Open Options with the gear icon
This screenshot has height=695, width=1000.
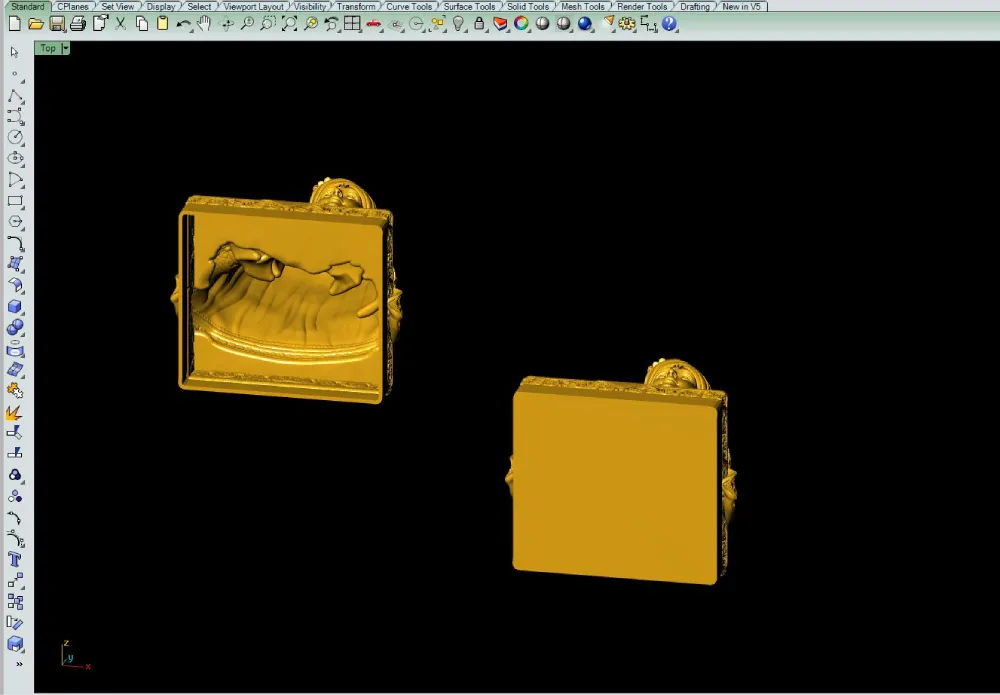[627, 24]
